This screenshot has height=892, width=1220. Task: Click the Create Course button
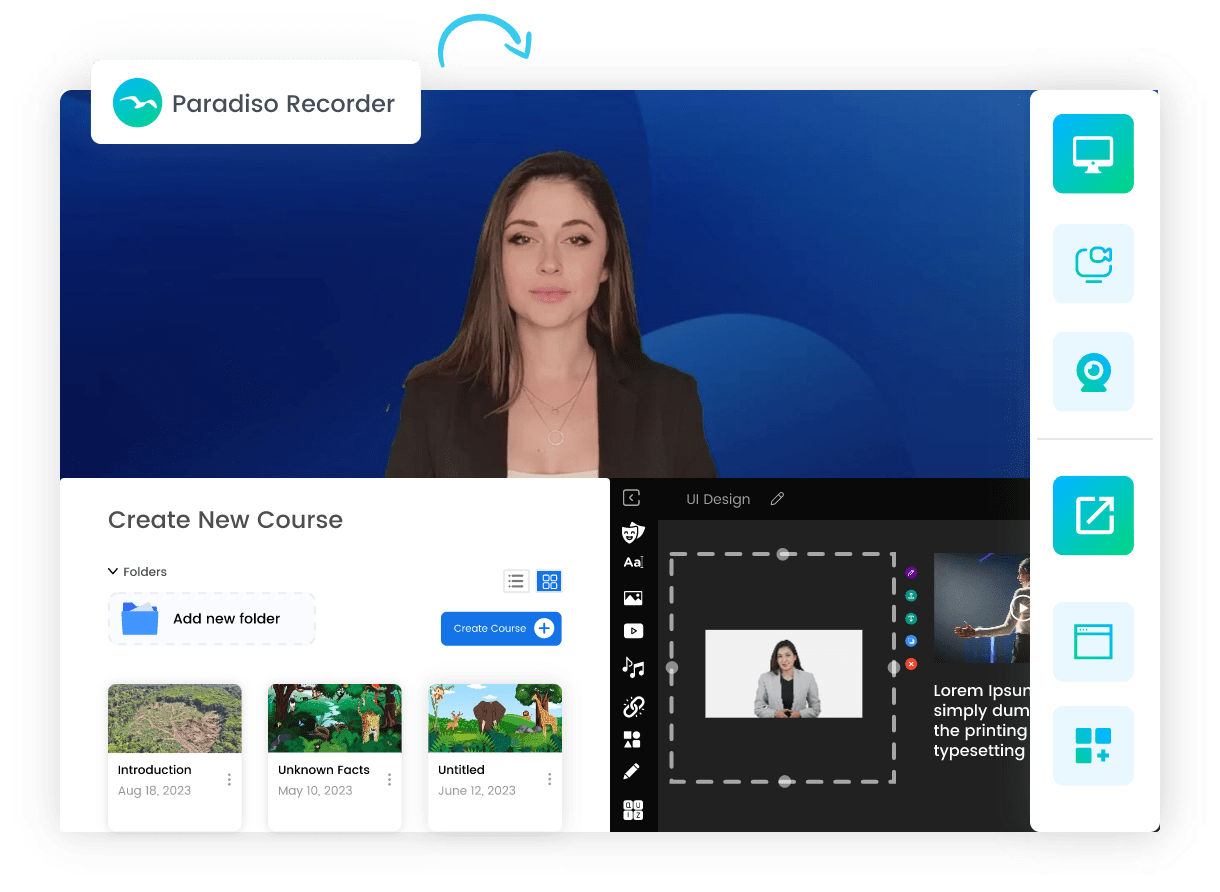click(500, 628)
